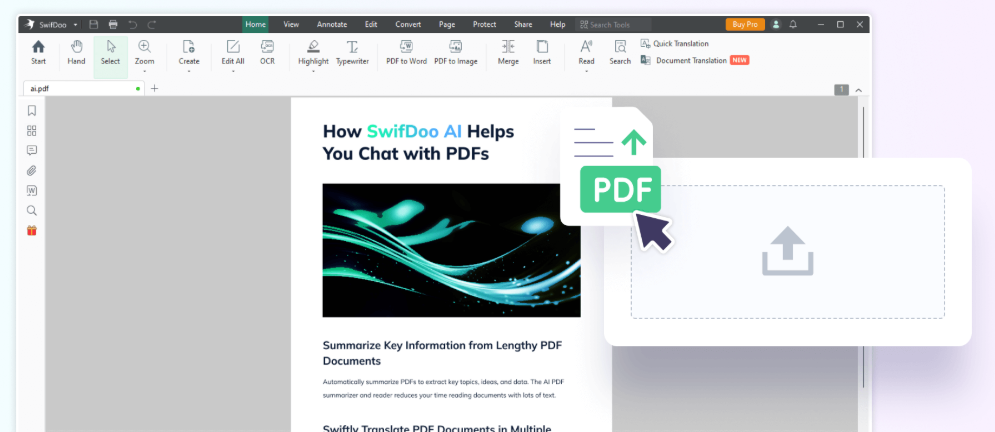
Task: Click the wave image in the PDF
Action: point(451,251)
